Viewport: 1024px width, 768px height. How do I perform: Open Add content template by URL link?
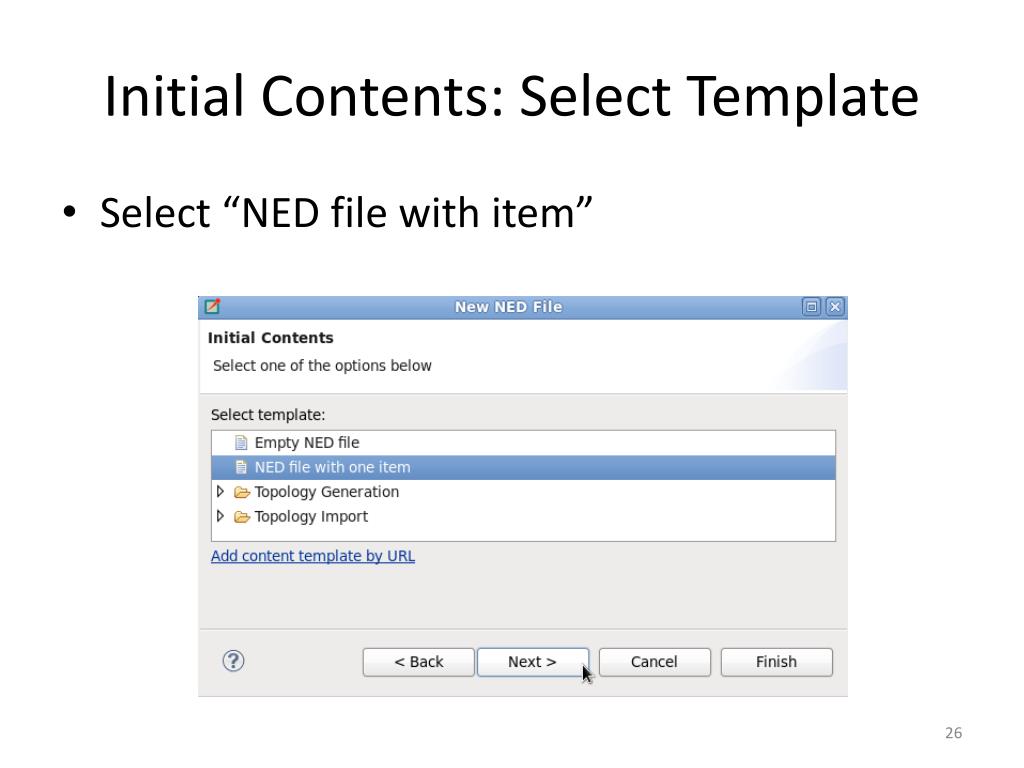coord(313,556)
